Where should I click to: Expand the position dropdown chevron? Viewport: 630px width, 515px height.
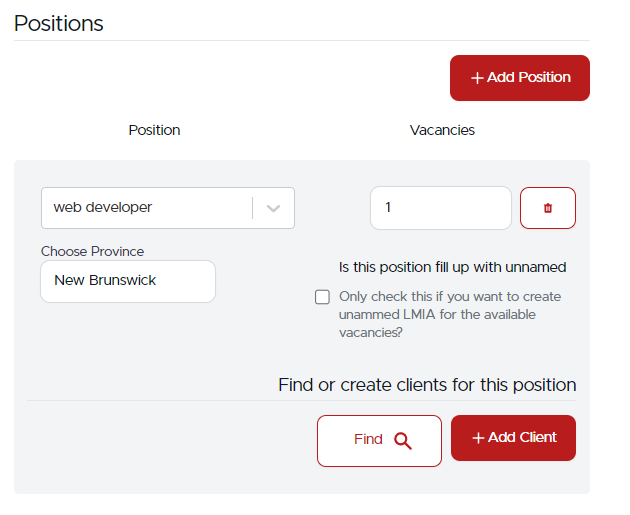click(275, 208)
